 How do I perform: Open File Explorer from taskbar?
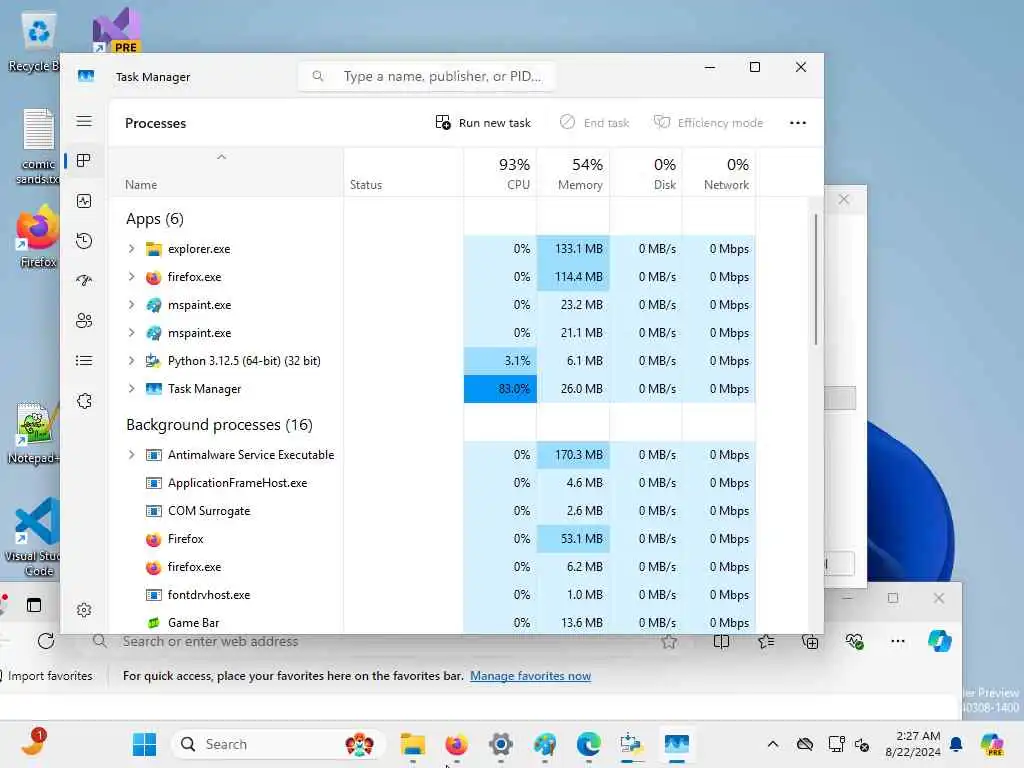pos(413,744)
